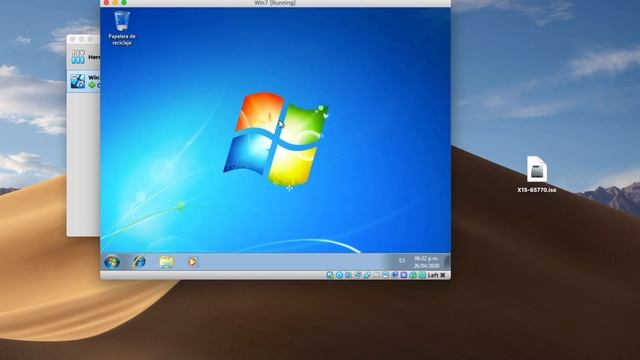
Task: Click the mouse integration status icon
Action: coord(413,275)
